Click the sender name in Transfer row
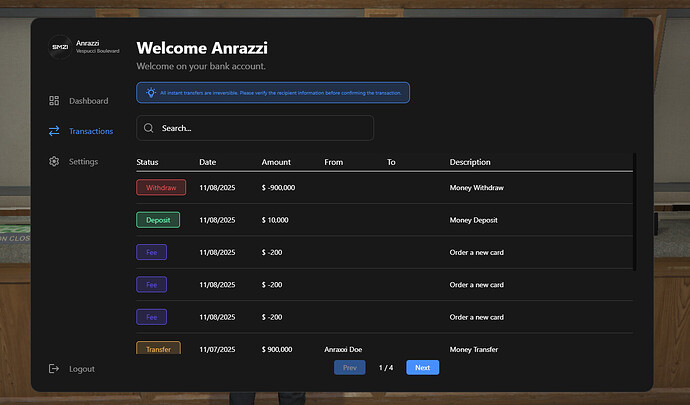690x405 pixels. click(343, 350)
